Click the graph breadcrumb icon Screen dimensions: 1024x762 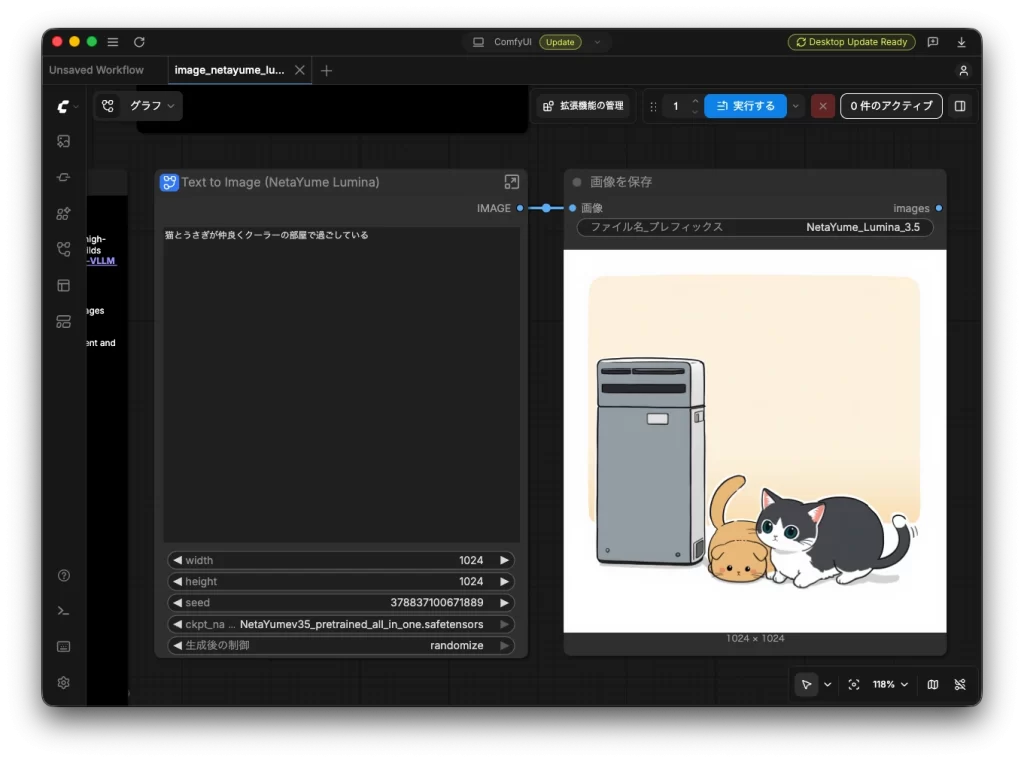tap(108, 106)
